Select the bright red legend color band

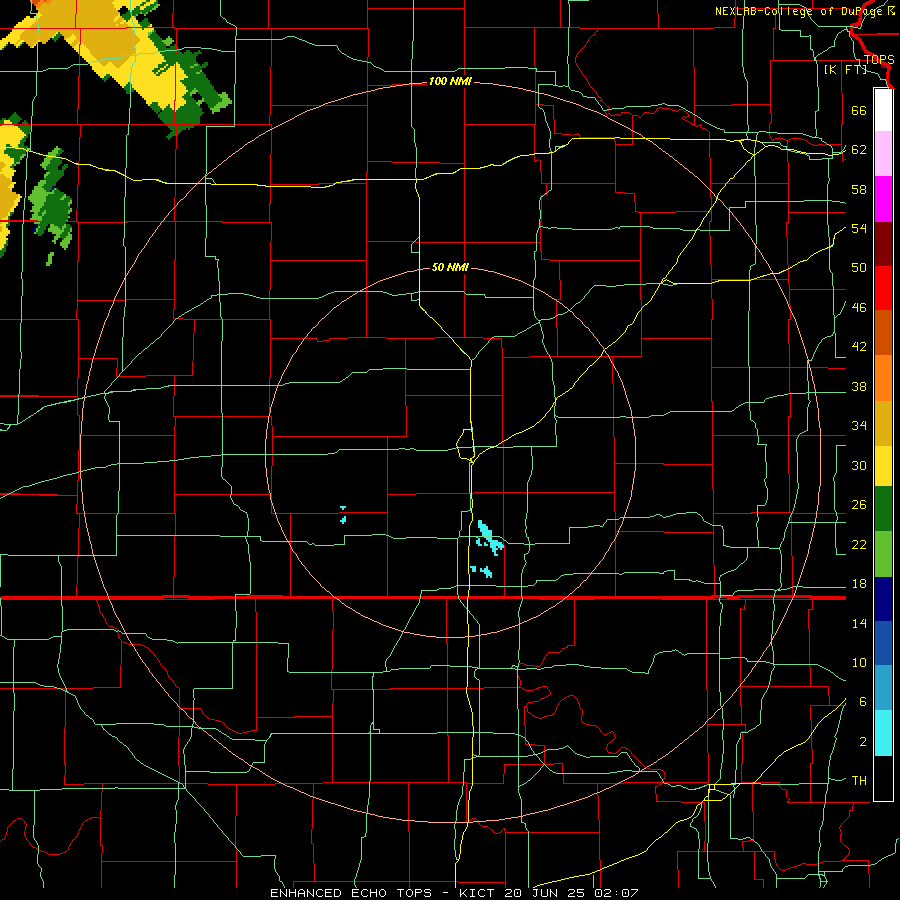pos(883,288)
